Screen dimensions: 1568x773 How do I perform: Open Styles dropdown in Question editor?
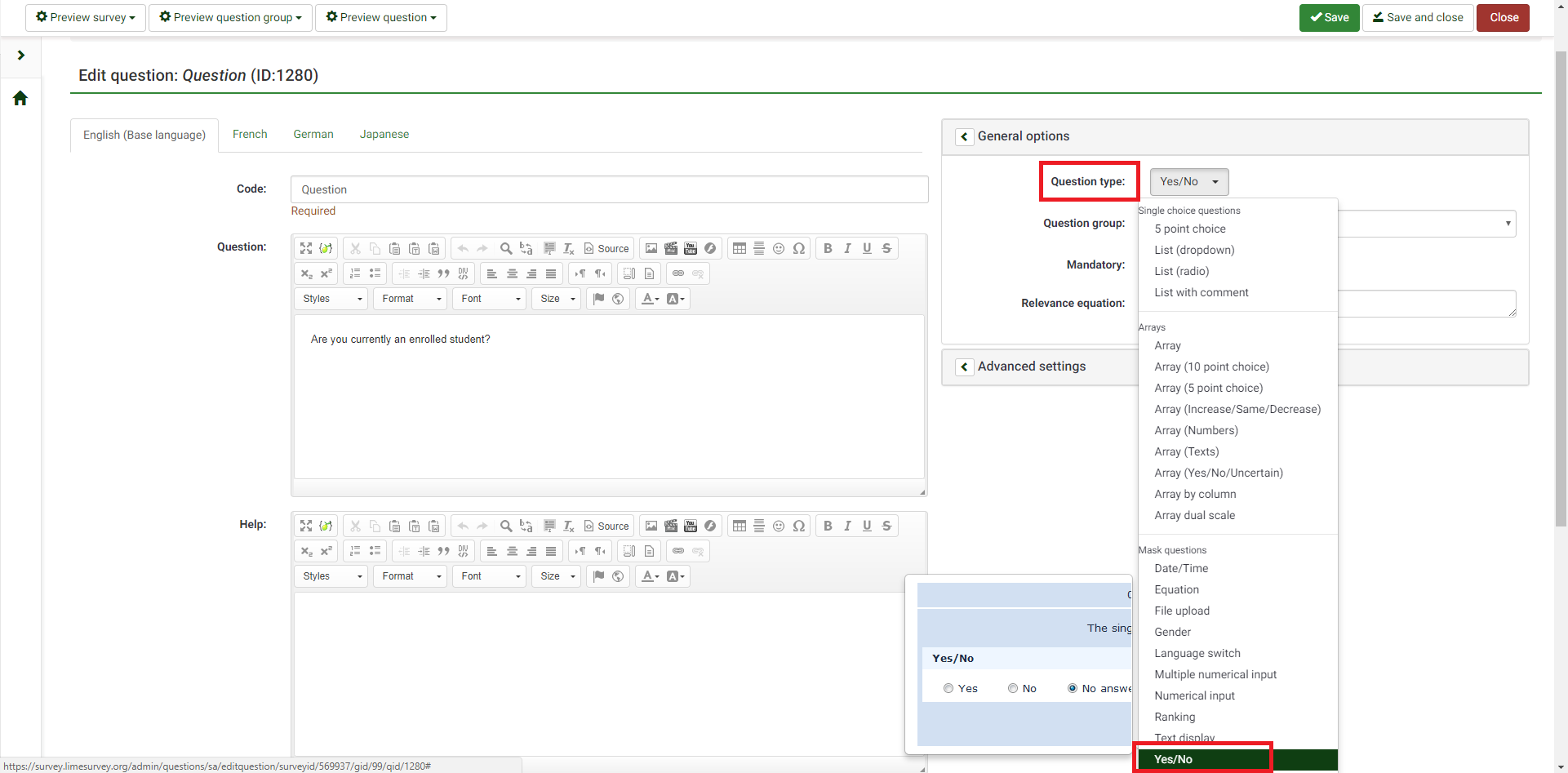[331, 299]
